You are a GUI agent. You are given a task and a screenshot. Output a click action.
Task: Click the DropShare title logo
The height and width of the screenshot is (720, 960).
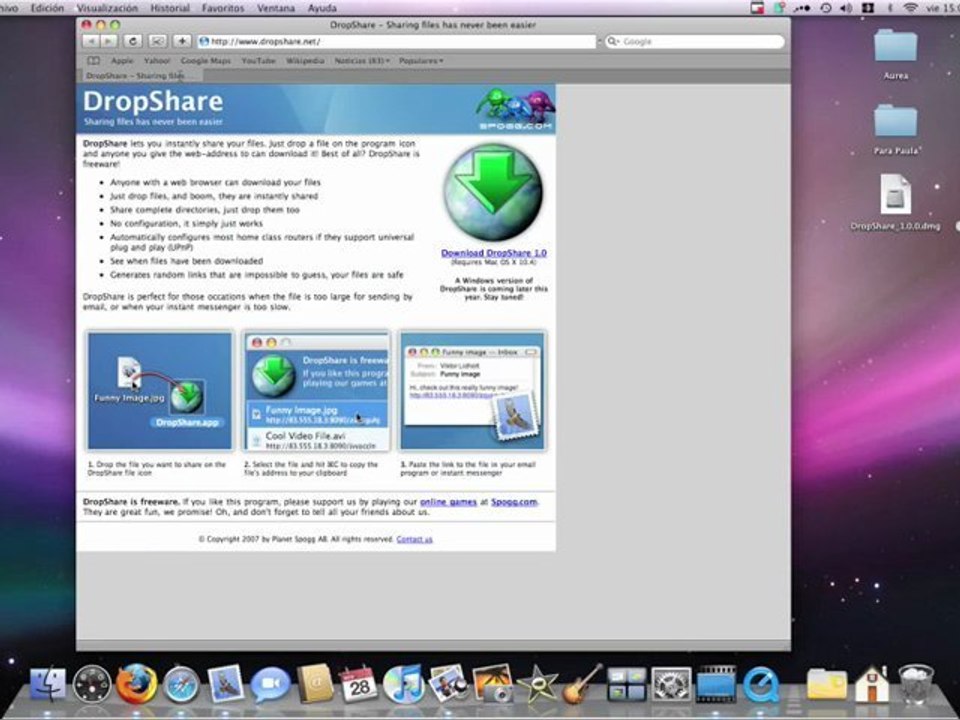pyautogui.click(x=153, y=102)
